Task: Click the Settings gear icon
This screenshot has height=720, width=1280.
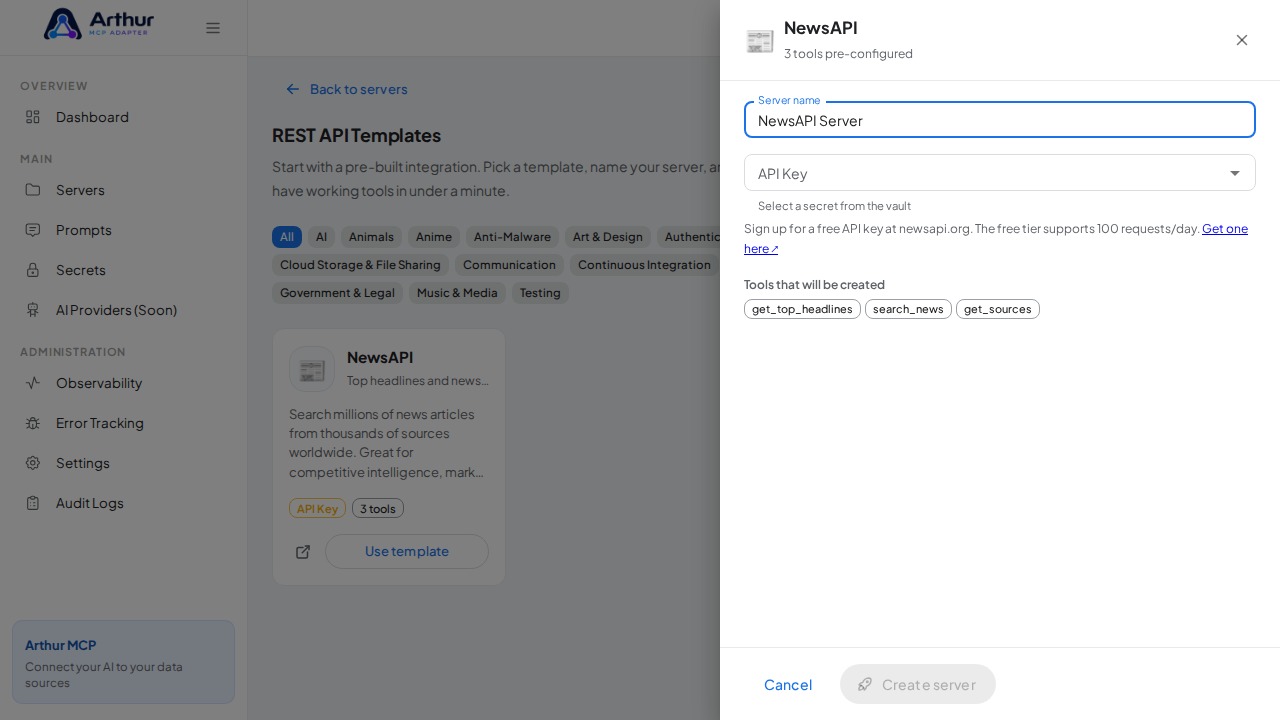Action: (x=33, y=463)
